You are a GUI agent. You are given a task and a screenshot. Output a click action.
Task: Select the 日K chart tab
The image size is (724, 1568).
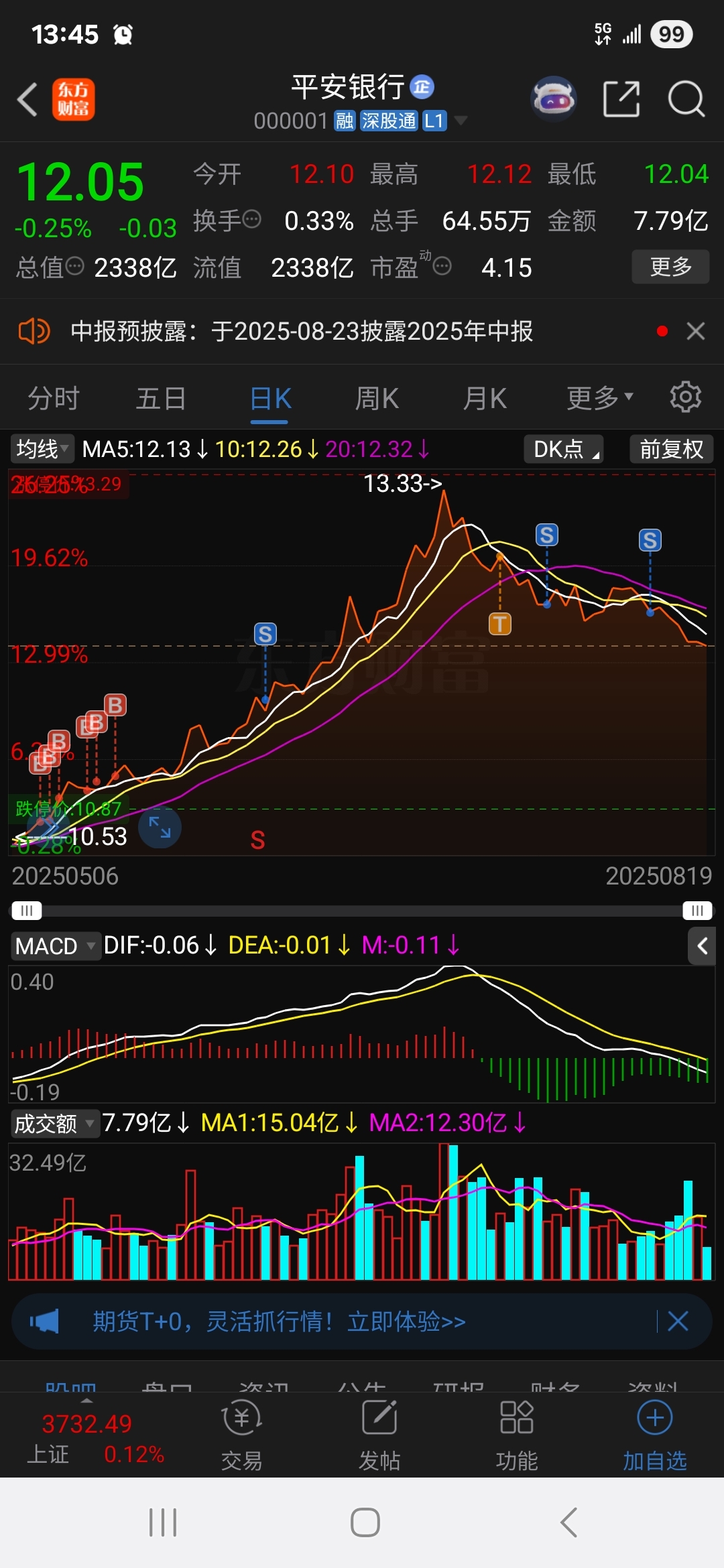pyautogui.click(x=270, y=398)
